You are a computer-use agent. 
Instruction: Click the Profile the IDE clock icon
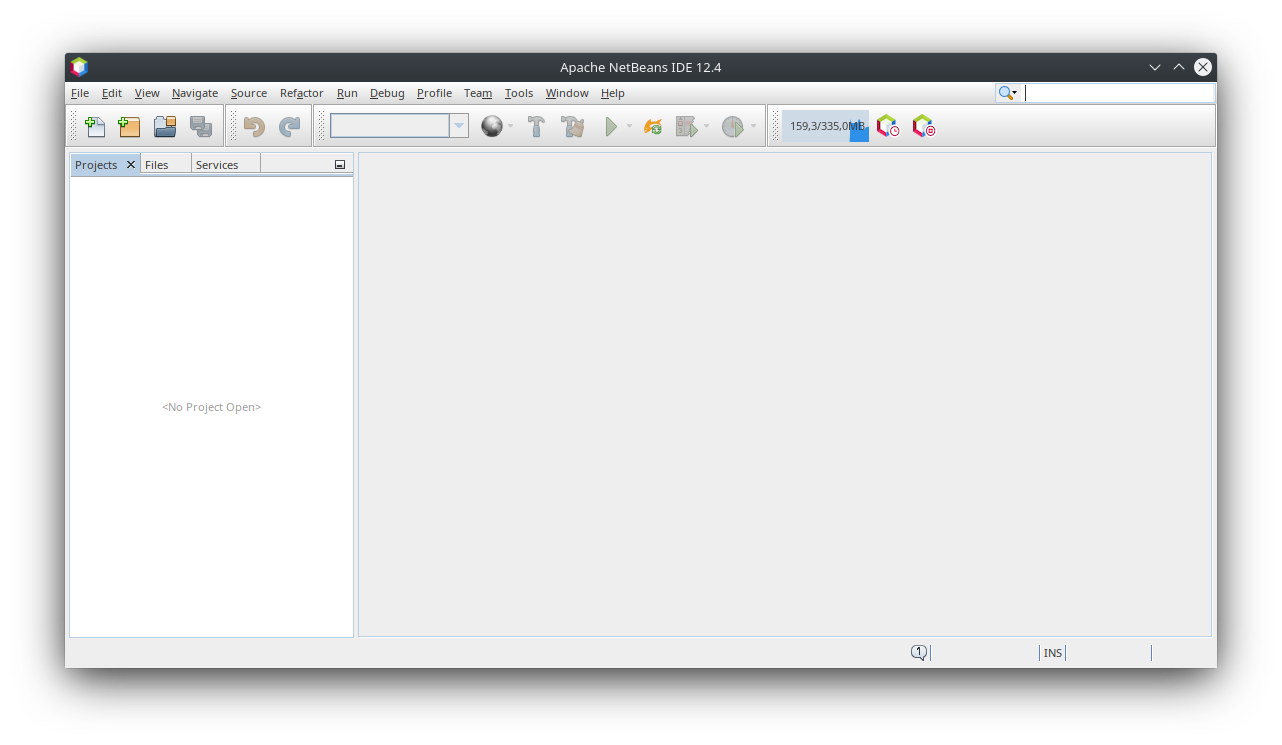click(x=887, y=126)
